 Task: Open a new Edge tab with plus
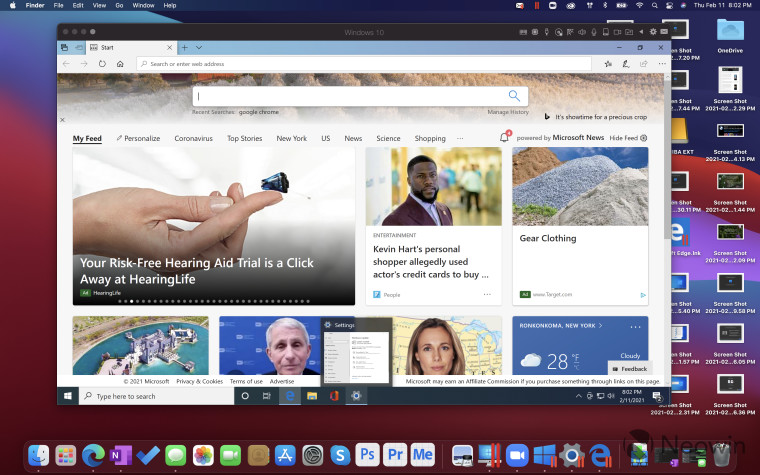point(184,48)
